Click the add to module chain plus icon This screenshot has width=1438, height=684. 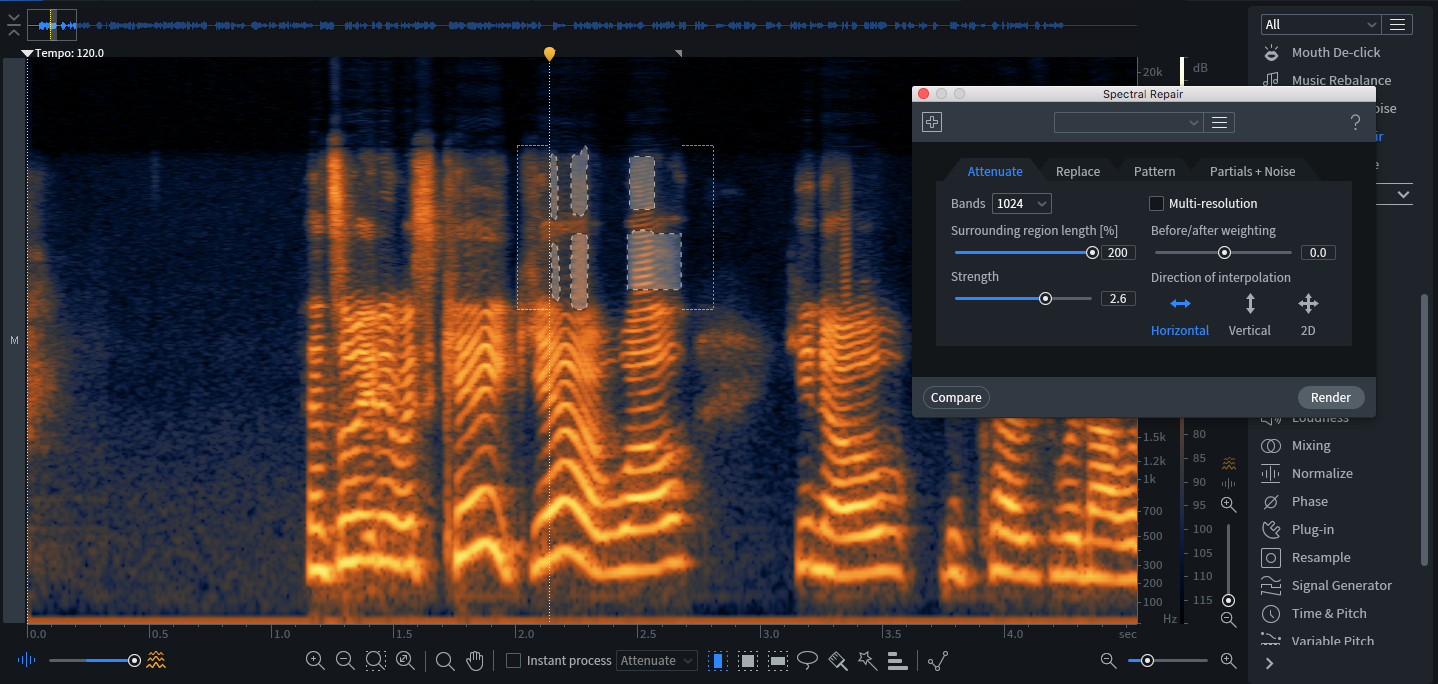click(932, 122)
